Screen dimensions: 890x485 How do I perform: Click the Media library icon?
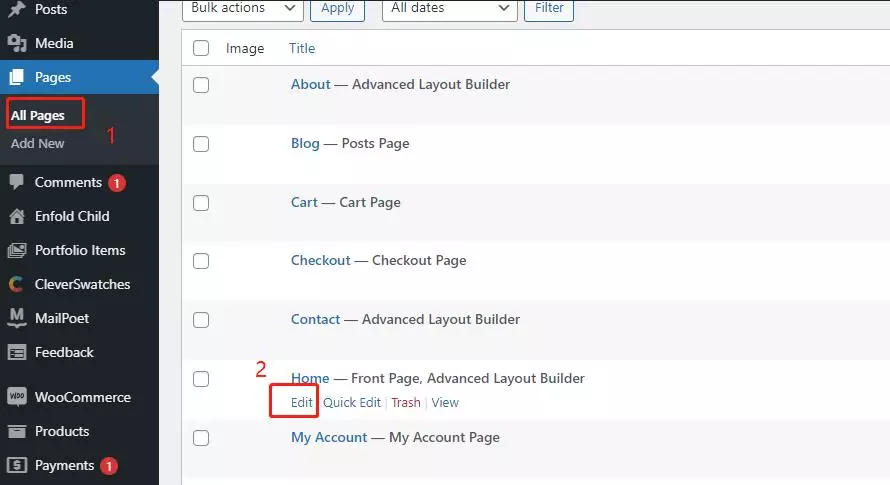click(x=17, y=43)
